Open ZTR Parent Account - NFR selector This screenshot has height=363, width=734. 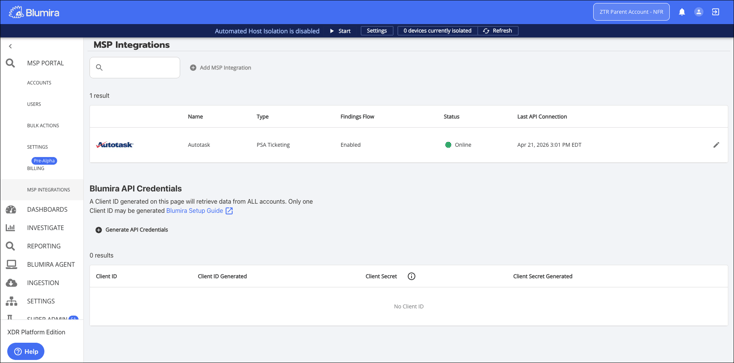tap(631, 12)
